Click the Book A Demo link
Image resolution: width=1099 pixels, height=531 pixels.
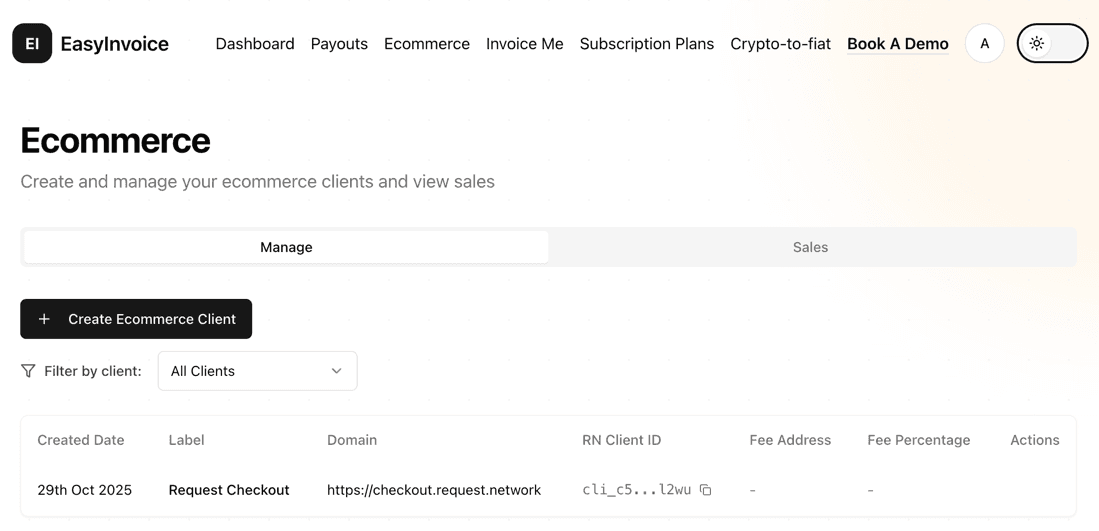[x=897, y=44]
